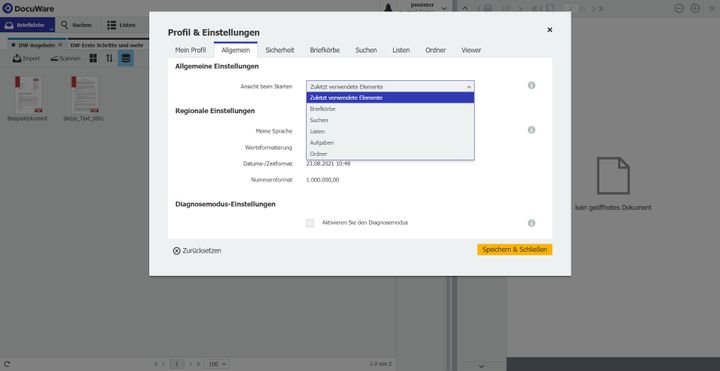This screenshot has width=720, height=371.
Task: Zoom in in the viewer
Action: coord(695,8)
